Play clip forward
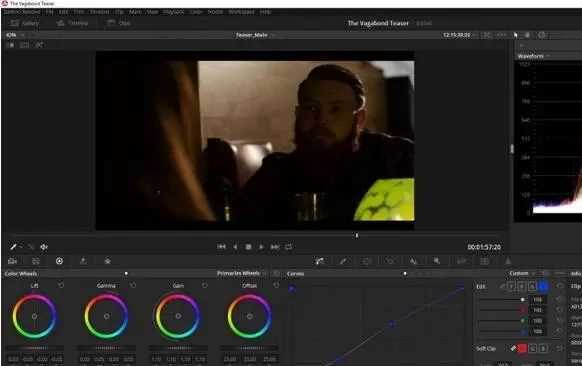This screenshot has height=366, width=582. coord(261,247)
